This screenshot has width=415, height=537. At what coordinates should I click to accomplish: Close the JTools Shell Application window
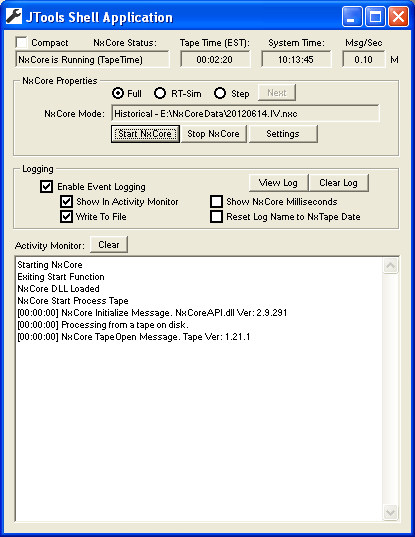coord(398,16)
